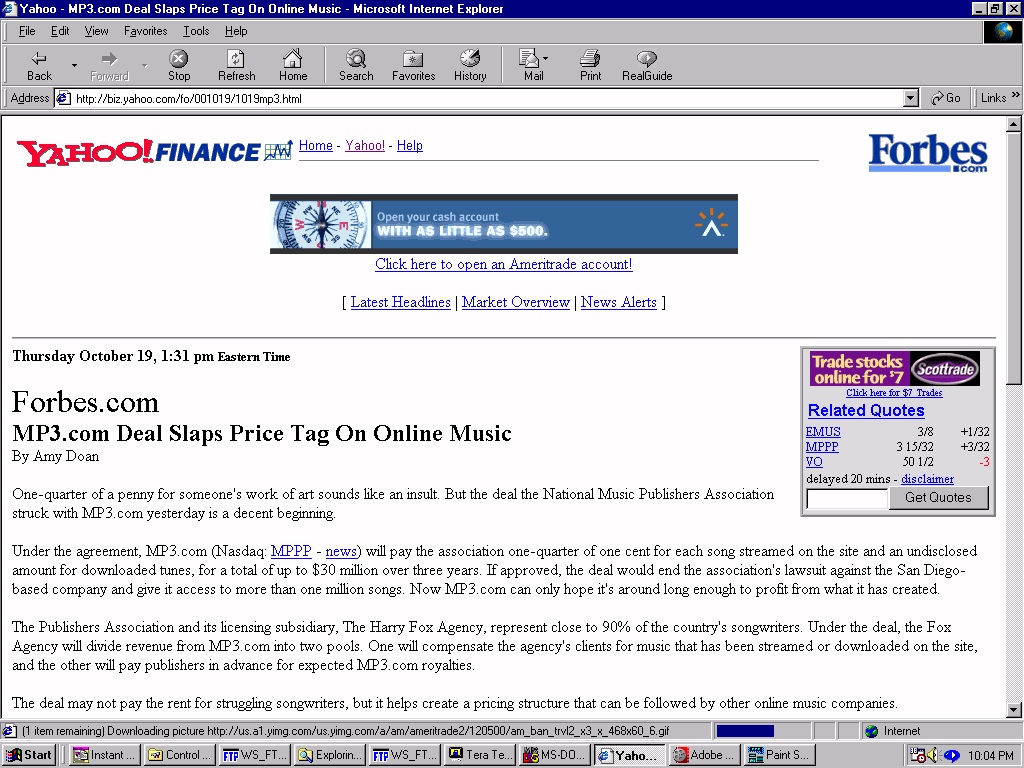
Task: Stop the page from loading
Action: click(179, 66)
